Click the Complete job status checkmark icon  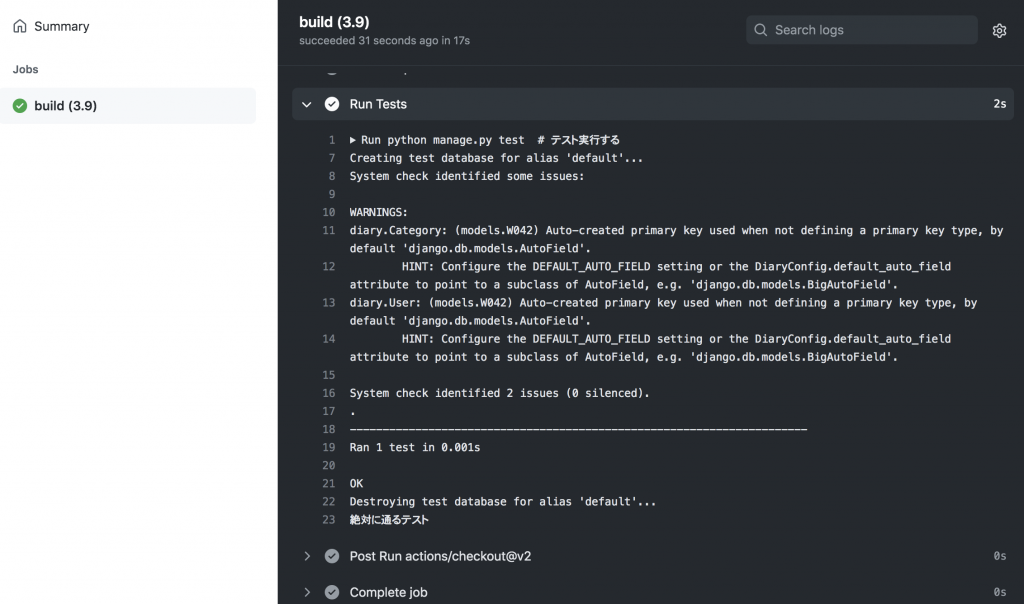[x=332, y=592]
